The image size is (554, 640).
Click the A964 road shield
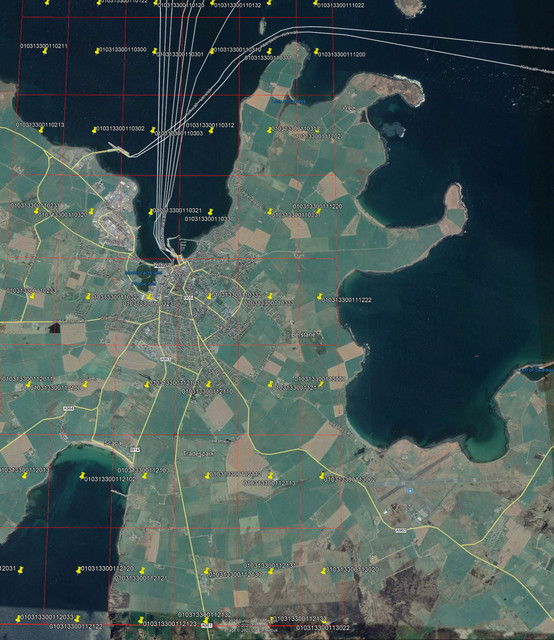tap(69, 408)
